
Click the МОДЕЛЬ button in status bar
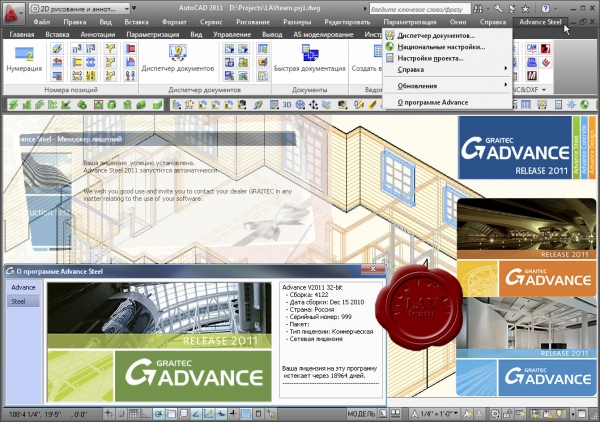click(361, 414)
